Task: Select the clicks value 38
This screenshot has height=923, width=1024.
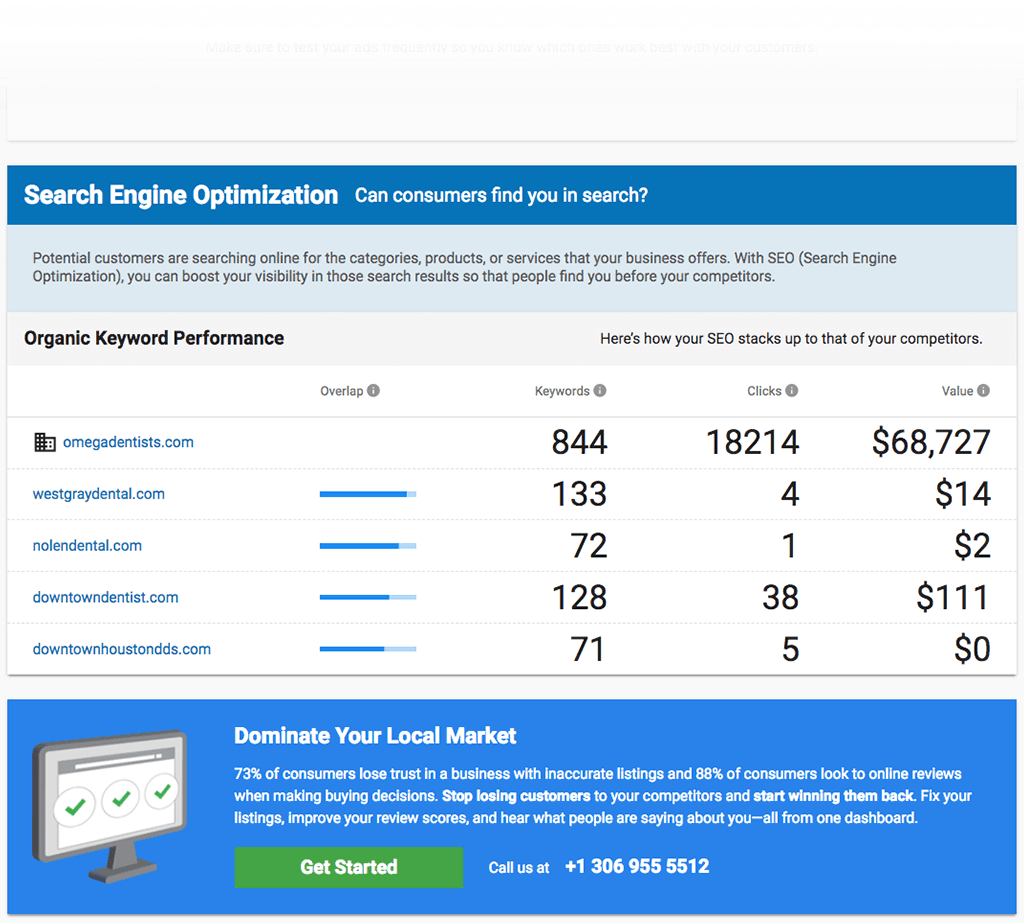Action: 780,597
